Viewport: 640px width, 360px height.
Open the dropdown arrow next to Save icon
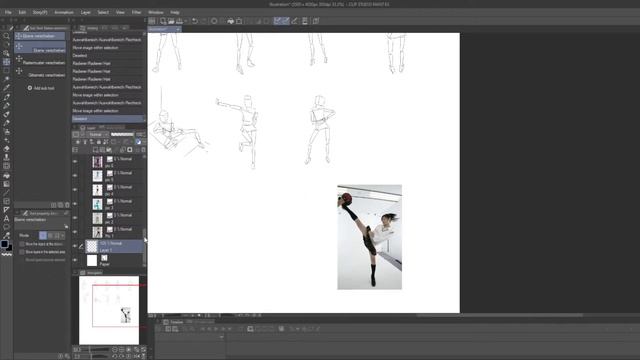[x=185, y=21]
